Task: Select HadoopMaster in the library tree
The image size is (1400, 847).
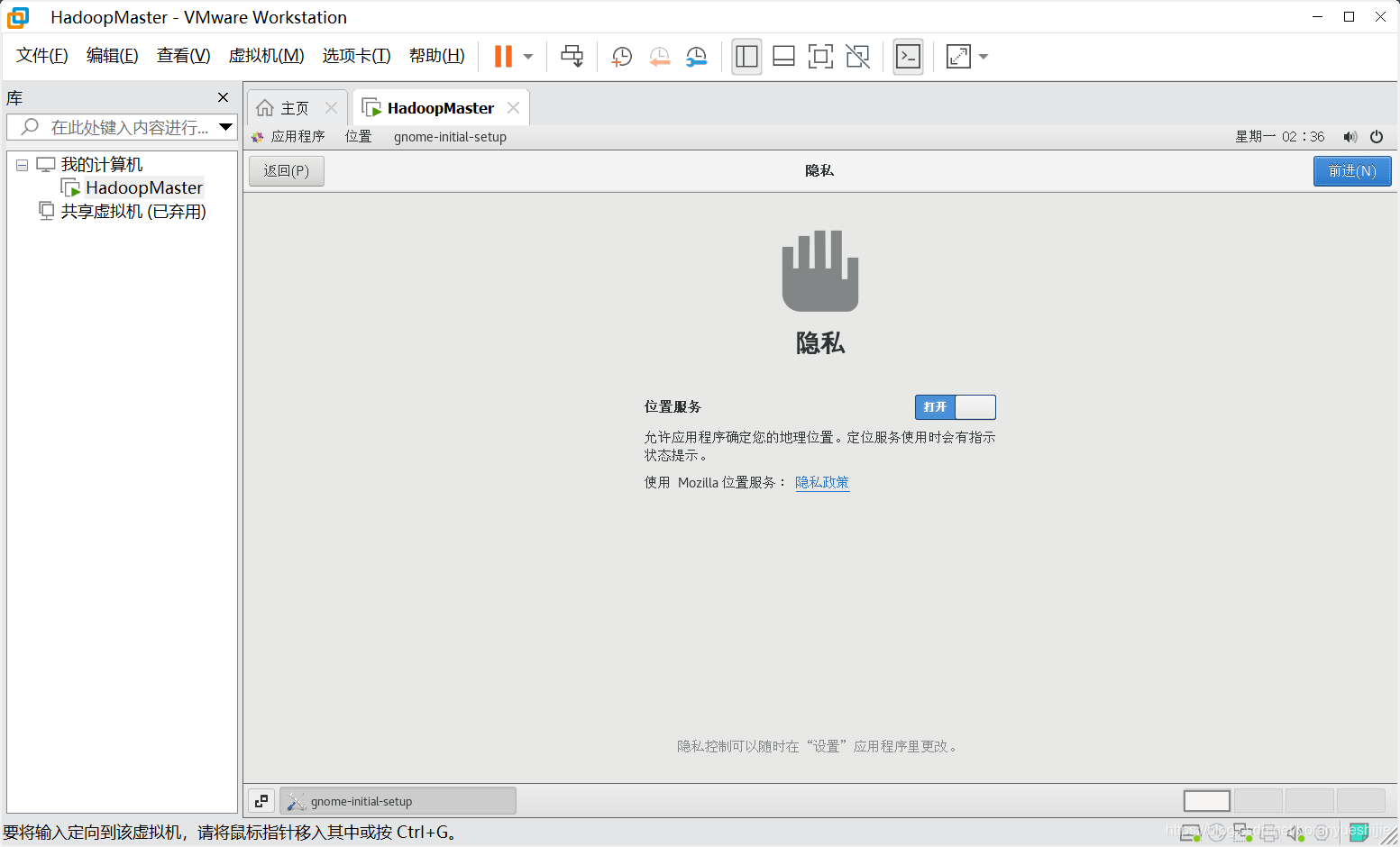Action: [x=144, y=187]
